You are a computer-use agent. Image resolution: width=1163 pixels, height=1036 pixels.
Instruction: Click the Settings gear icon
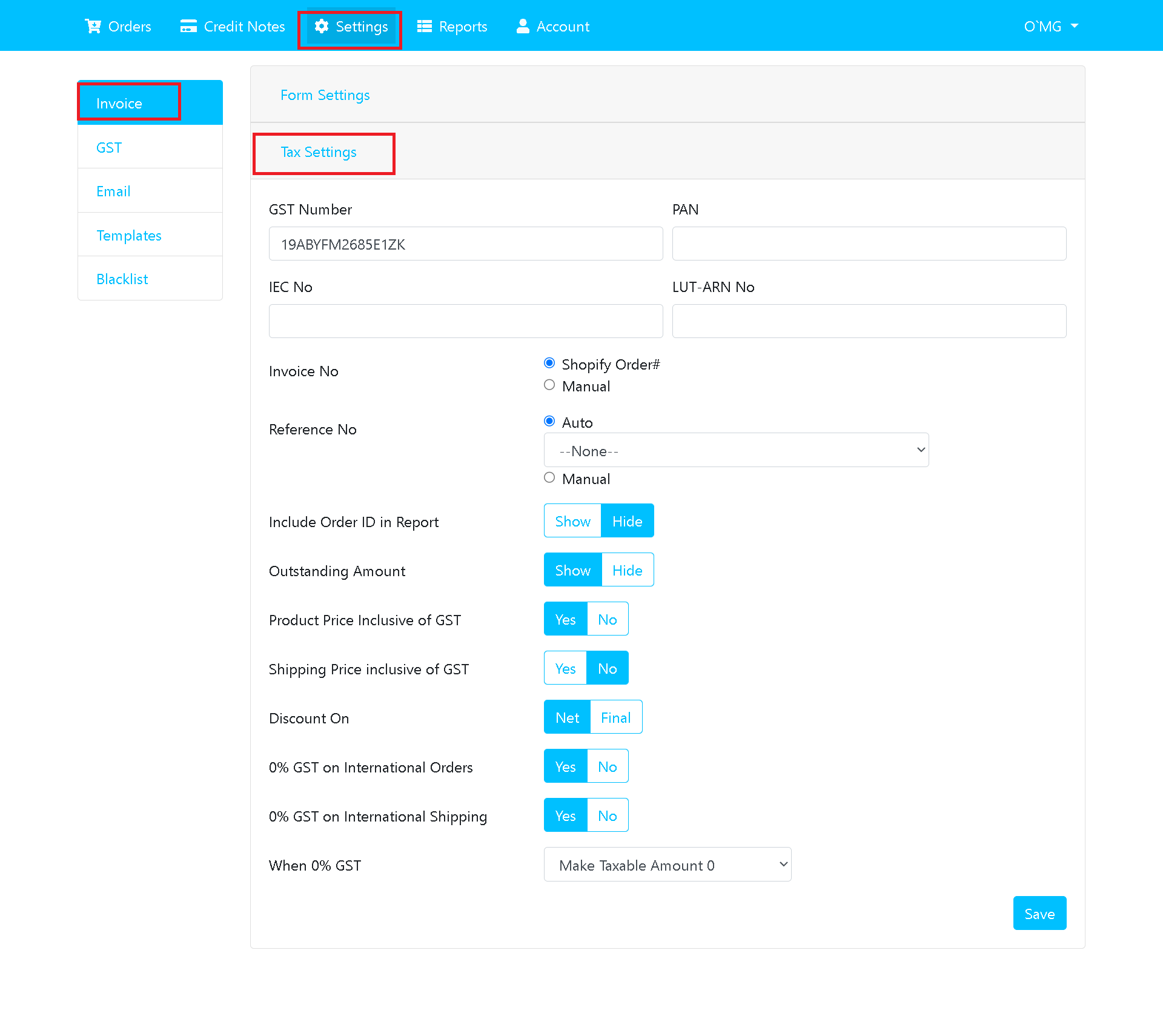pos(322,26)
